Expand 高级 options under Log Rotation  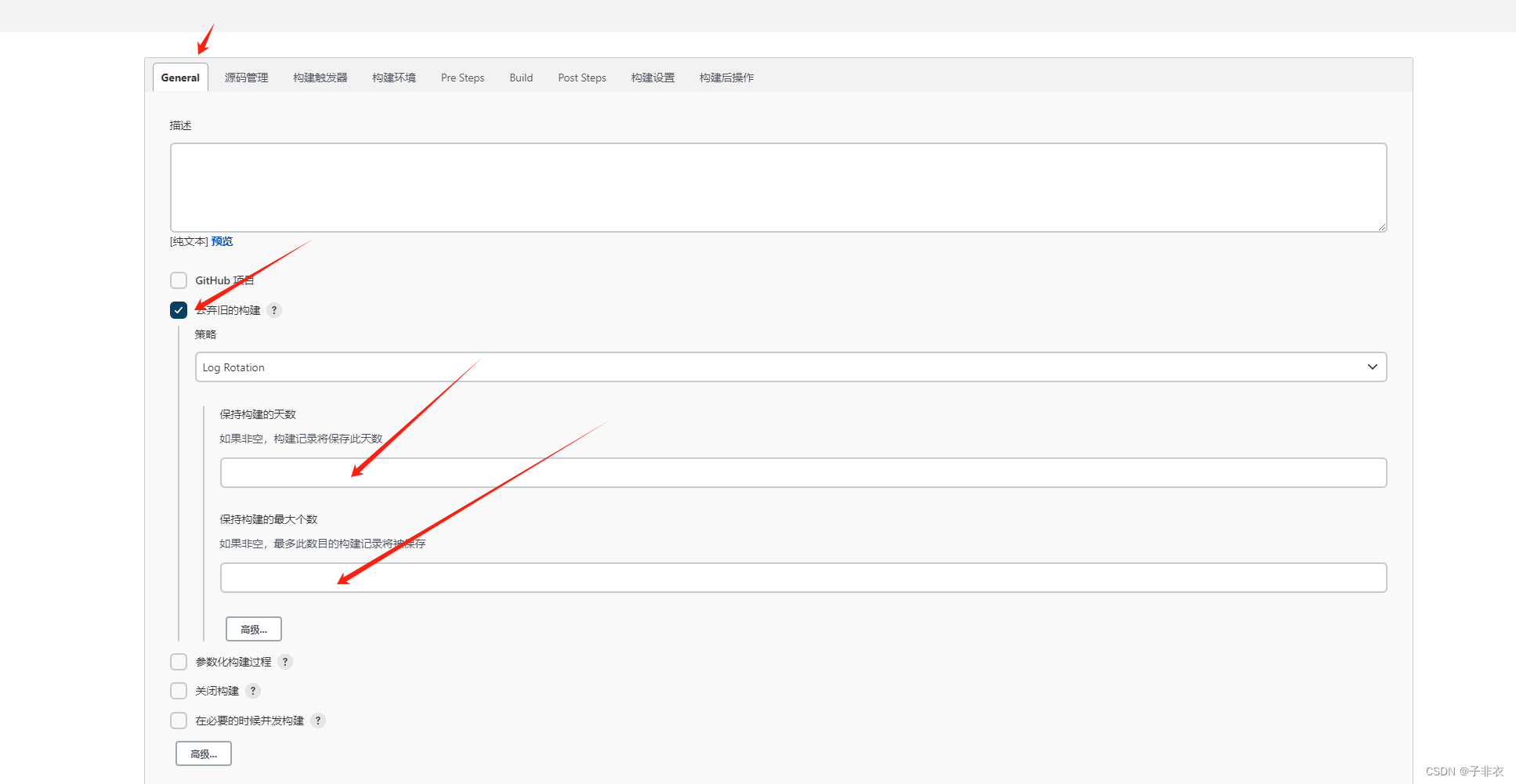[x=254, y=629]
